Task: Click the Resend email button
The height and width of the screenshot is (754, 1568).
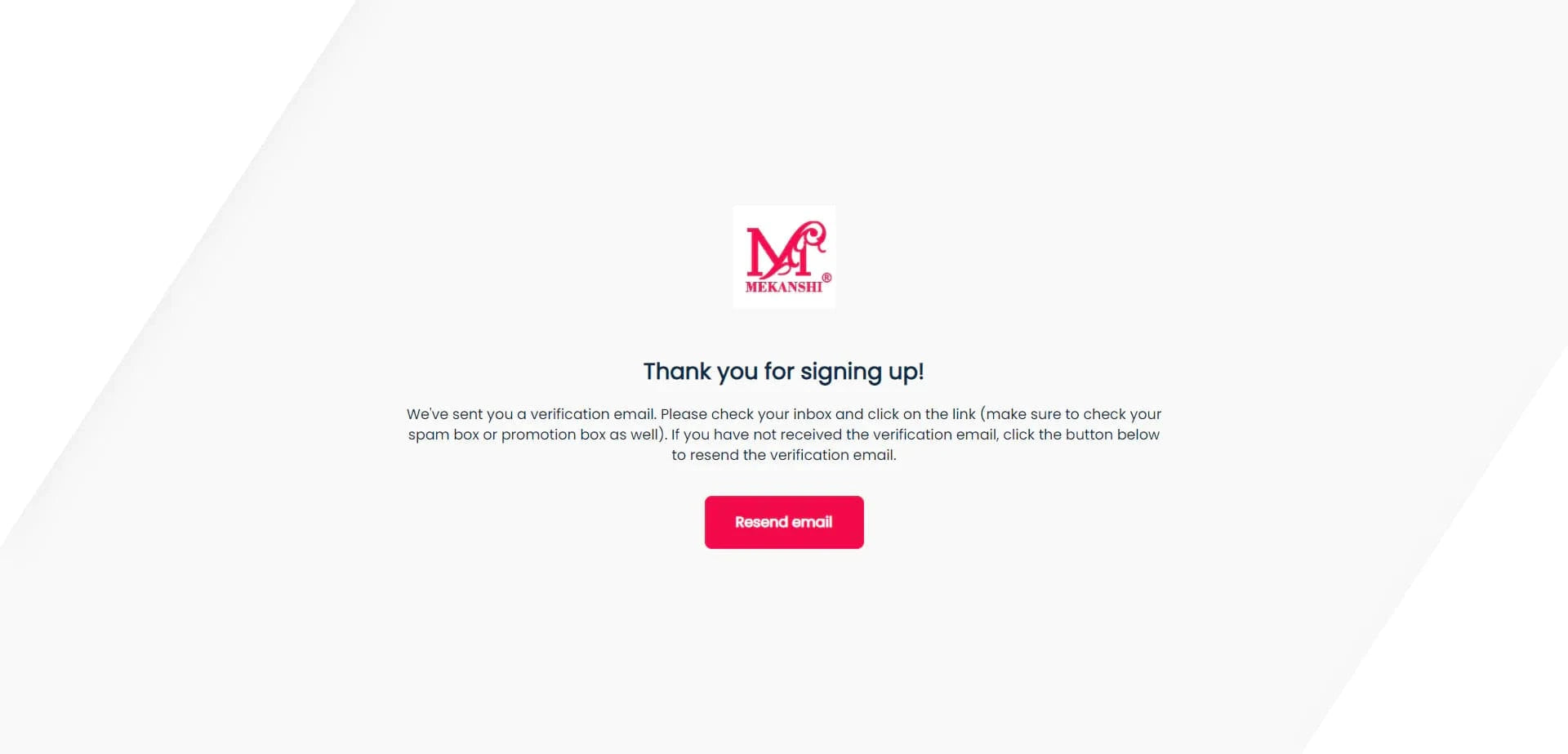Action: click(784, 522)
